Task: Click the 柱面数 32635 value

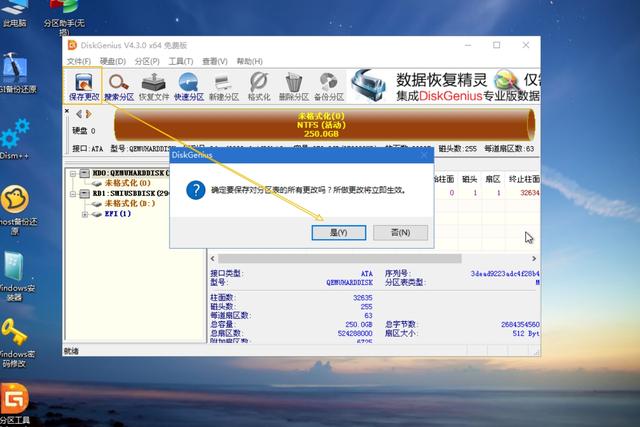Action: click(362, 298)
